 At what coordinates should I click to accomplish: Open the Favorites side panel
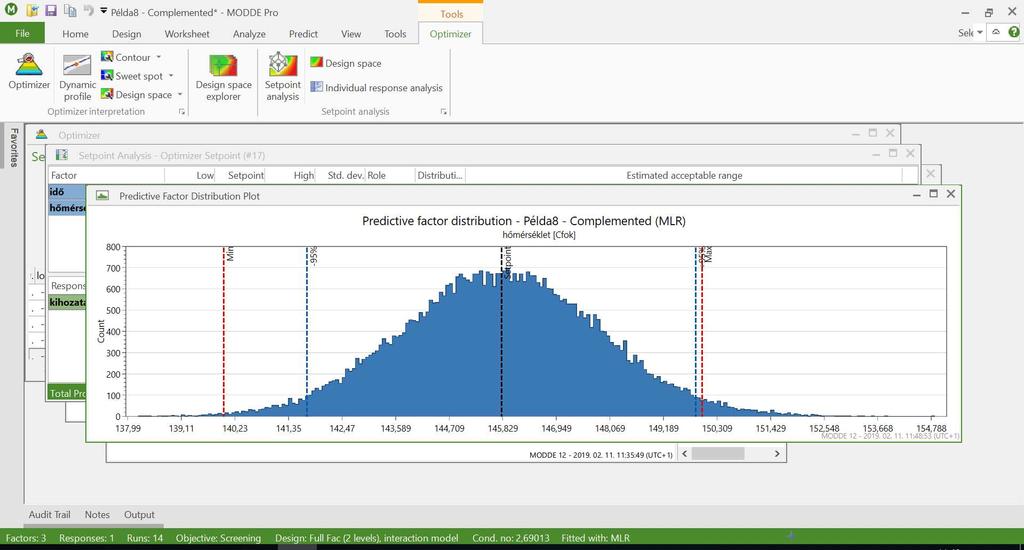(12, 146)
